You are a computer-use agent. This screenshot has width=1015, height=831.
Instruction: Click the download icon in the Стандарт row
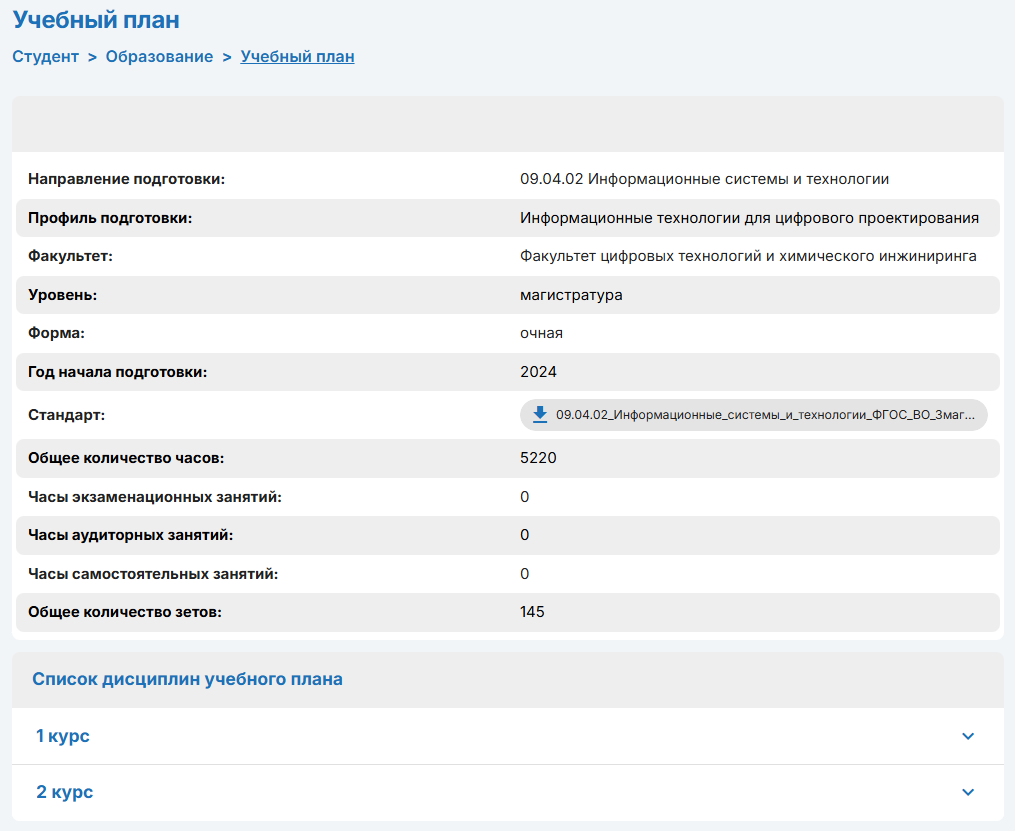pyautogui.click(x=540, y=415)
